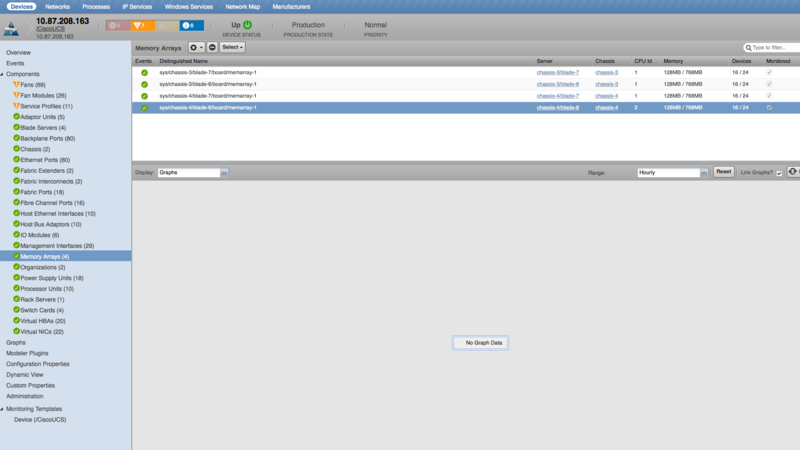This screenshot has width=800, height=450.
Task: Click event status icon for chassis-3/blade-7 row
Action: [144, 72]
